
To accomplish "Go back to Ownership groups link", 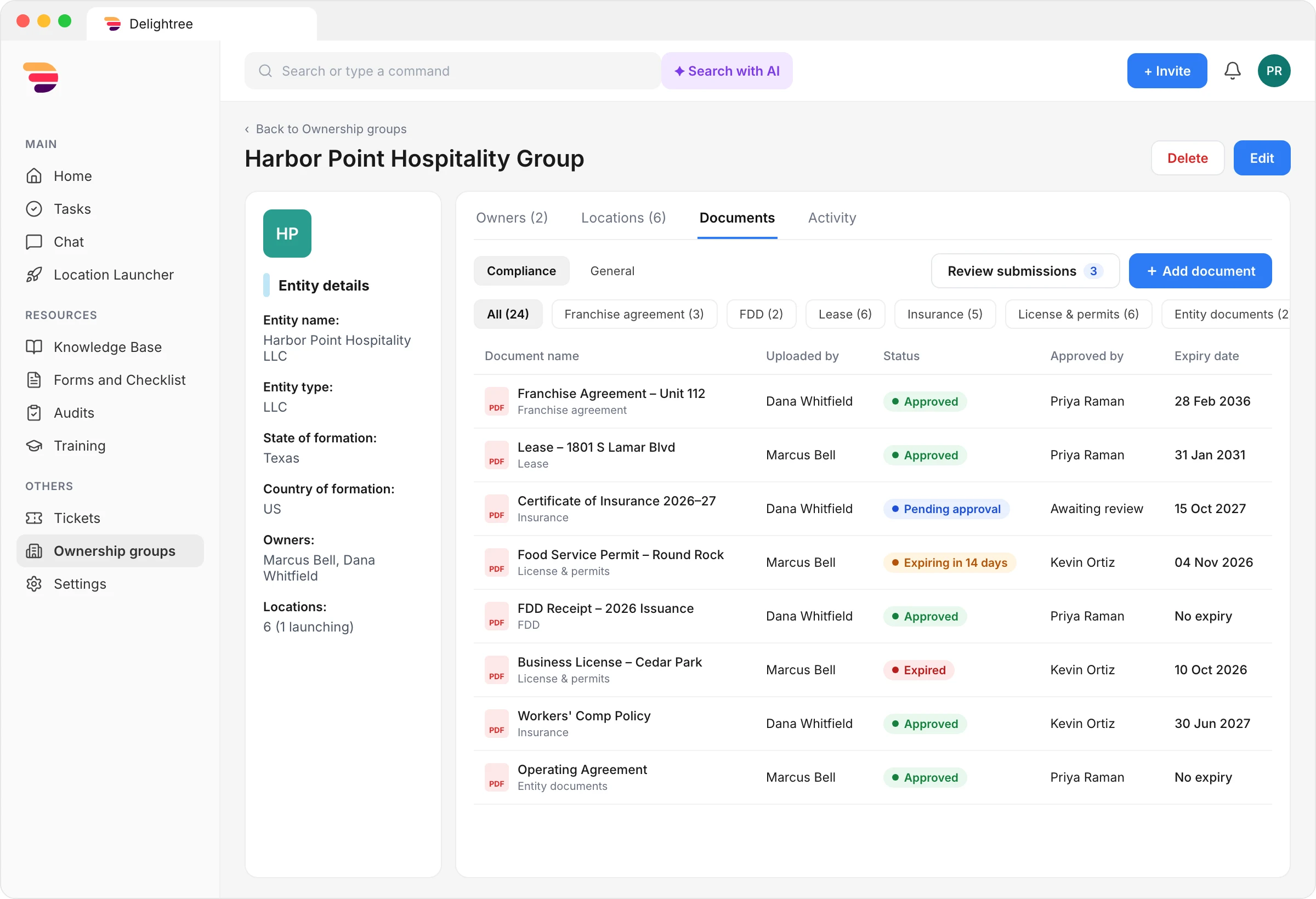I will [326, 129].
